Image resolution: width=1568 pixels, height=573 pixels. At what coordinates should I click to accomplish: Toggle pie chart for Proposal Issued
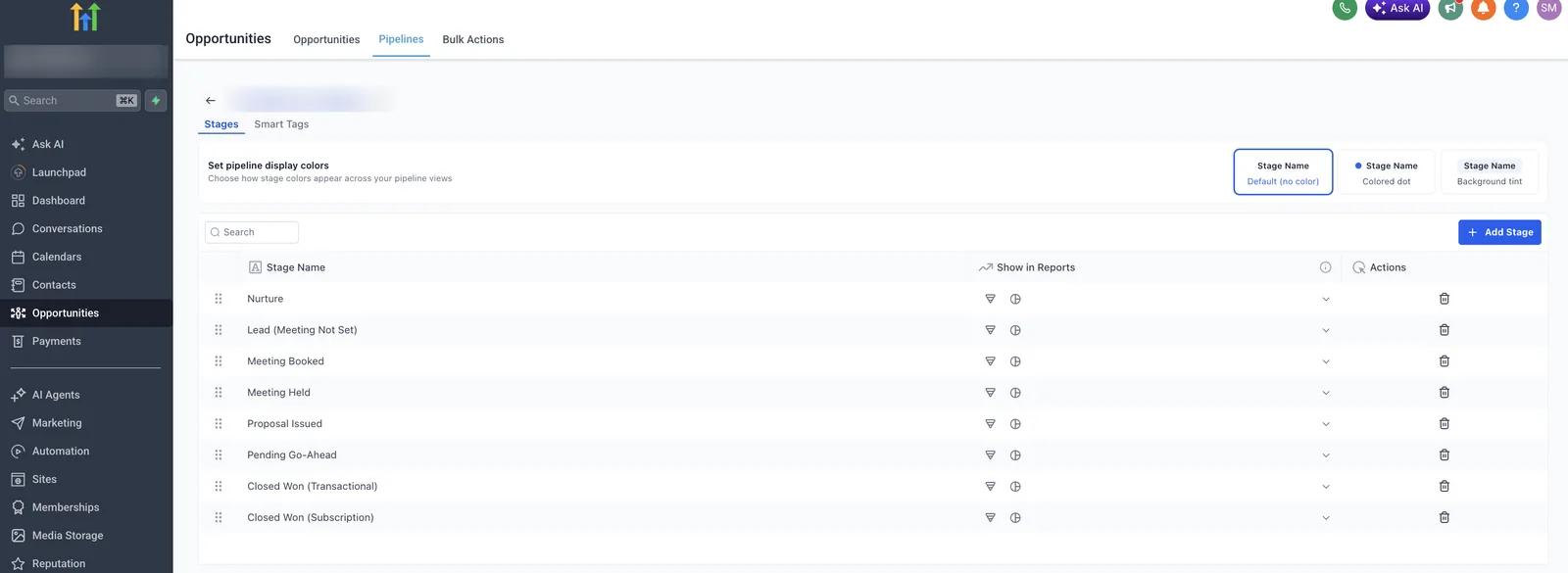1015,424
